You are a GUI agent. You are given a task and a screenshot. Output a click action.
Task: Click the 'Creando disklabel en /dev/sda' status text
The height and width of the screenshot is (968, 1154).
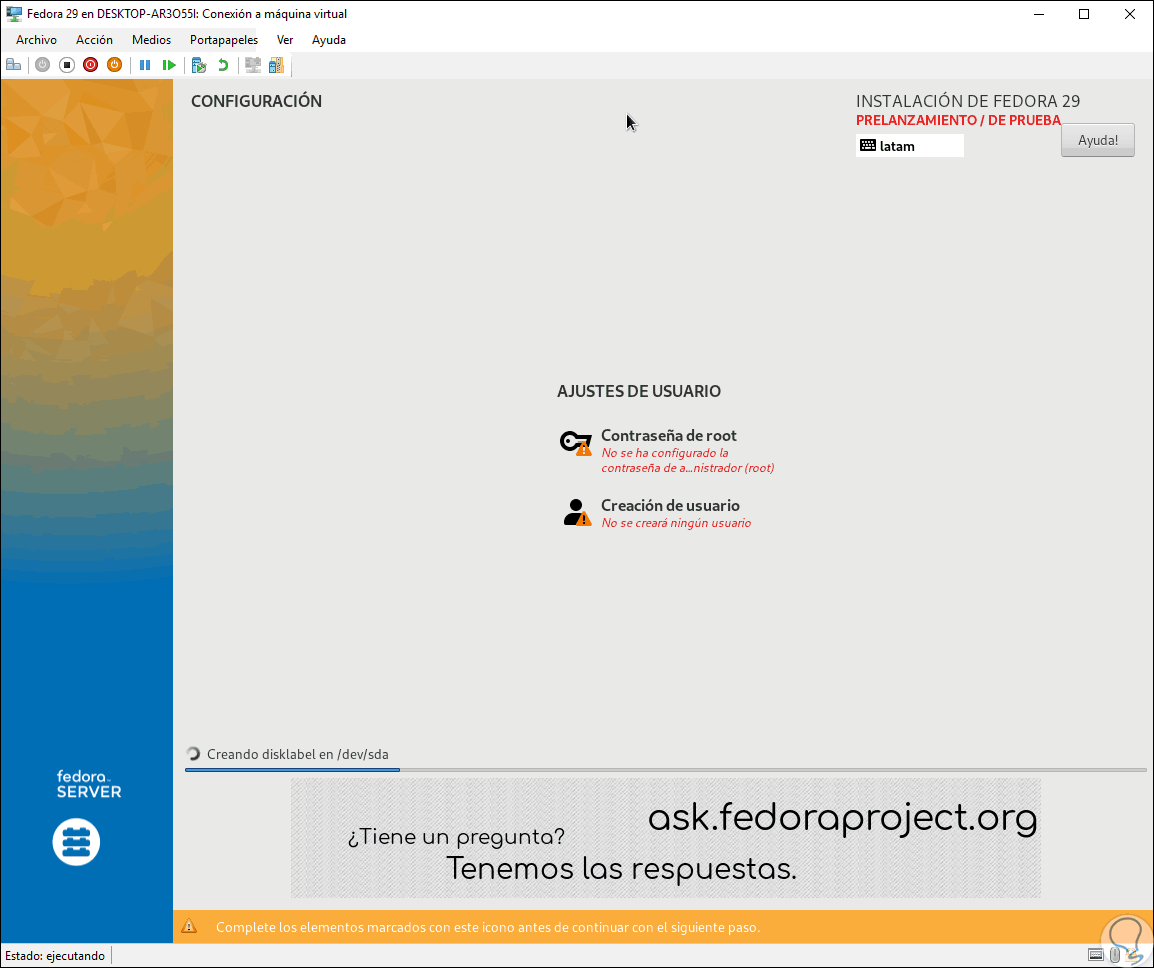tap(297, 754)
